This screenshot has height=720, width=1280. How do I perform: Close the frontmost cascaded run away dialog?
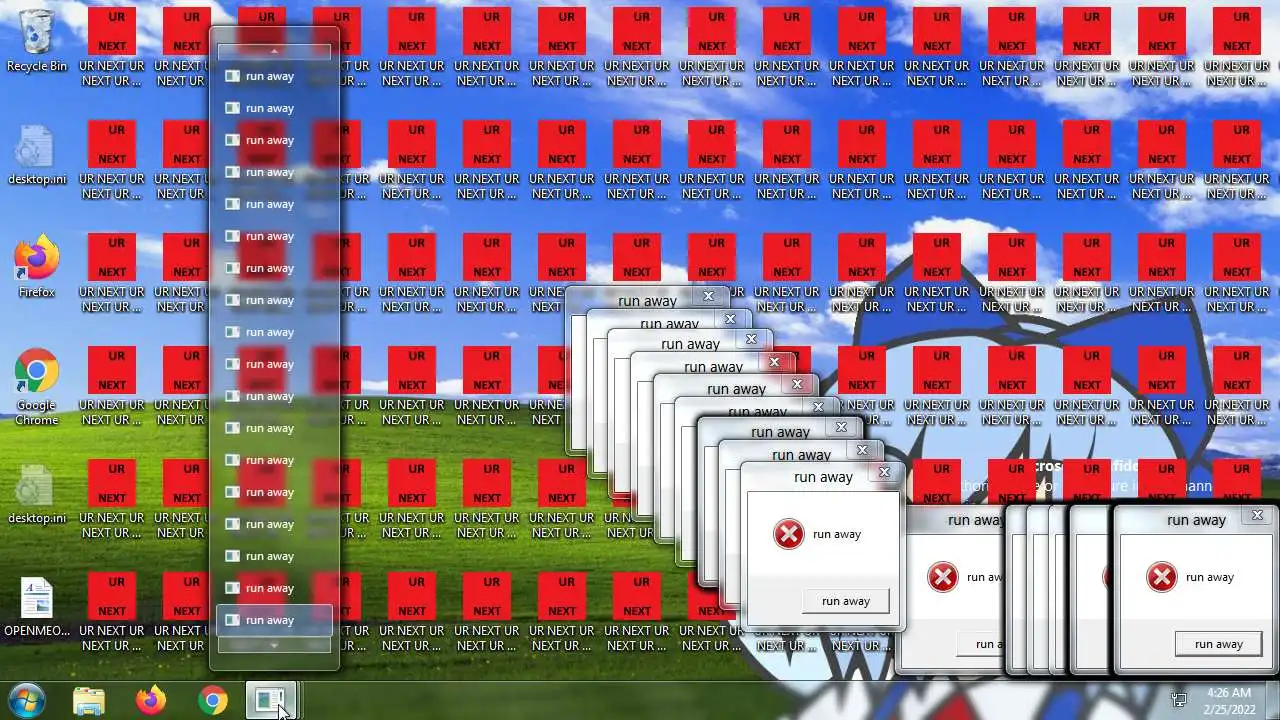[884, 472]
